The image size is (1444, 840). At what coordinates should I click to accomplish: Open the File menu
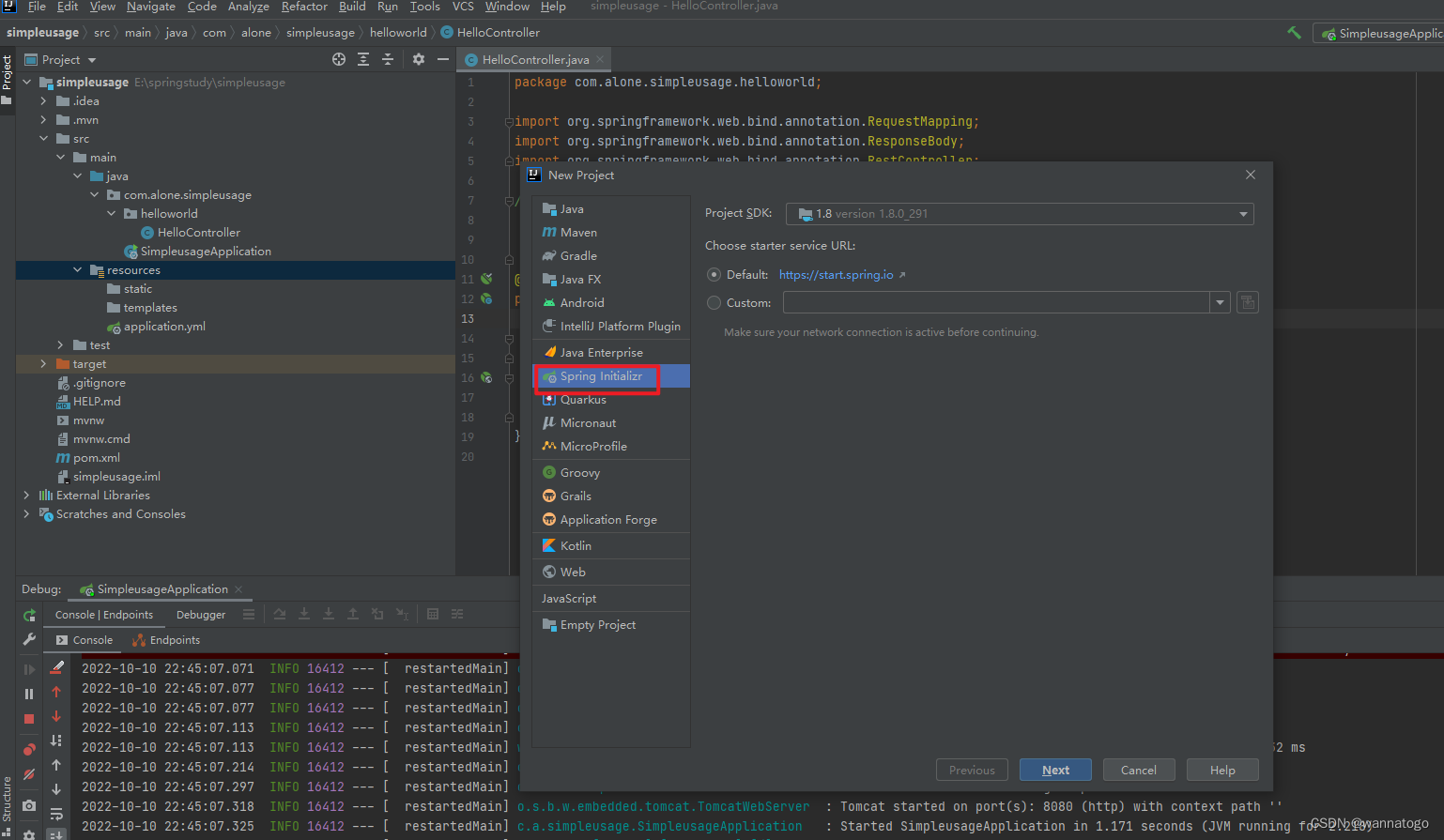coord(38,7)
